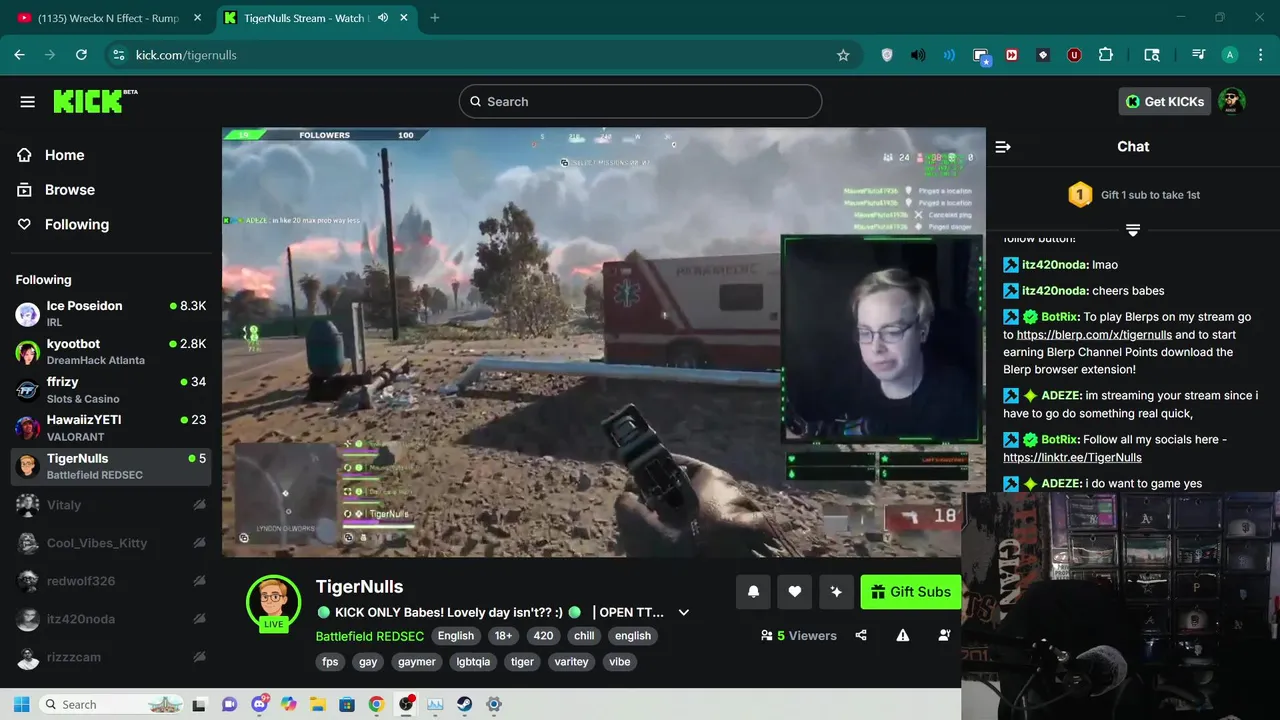
Task: Click the fps tag
Action: tap(330, 662)
